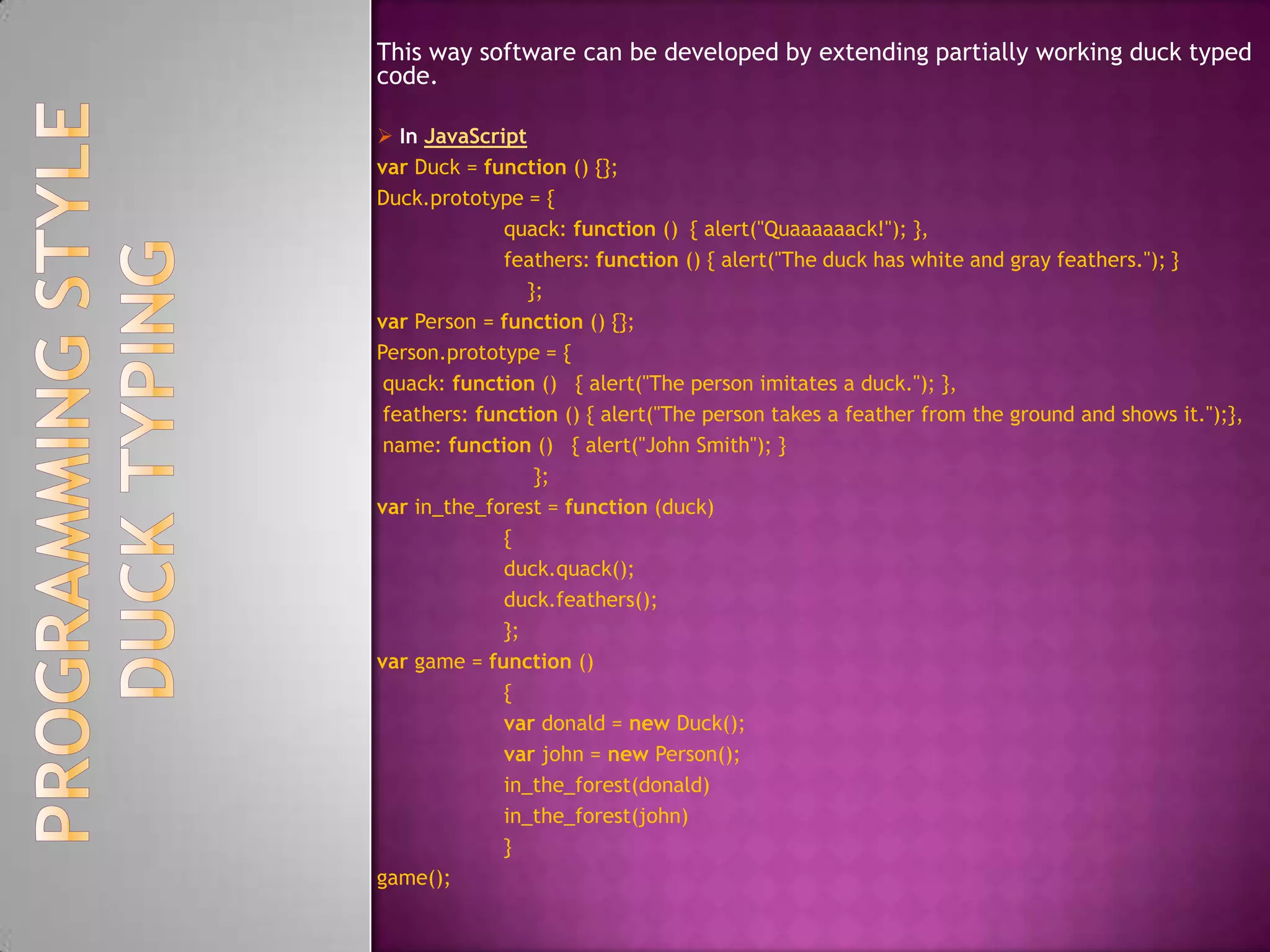Click 'var game = function ()' line
This screenshot has width=1270, height=952.
click(485, 662)
